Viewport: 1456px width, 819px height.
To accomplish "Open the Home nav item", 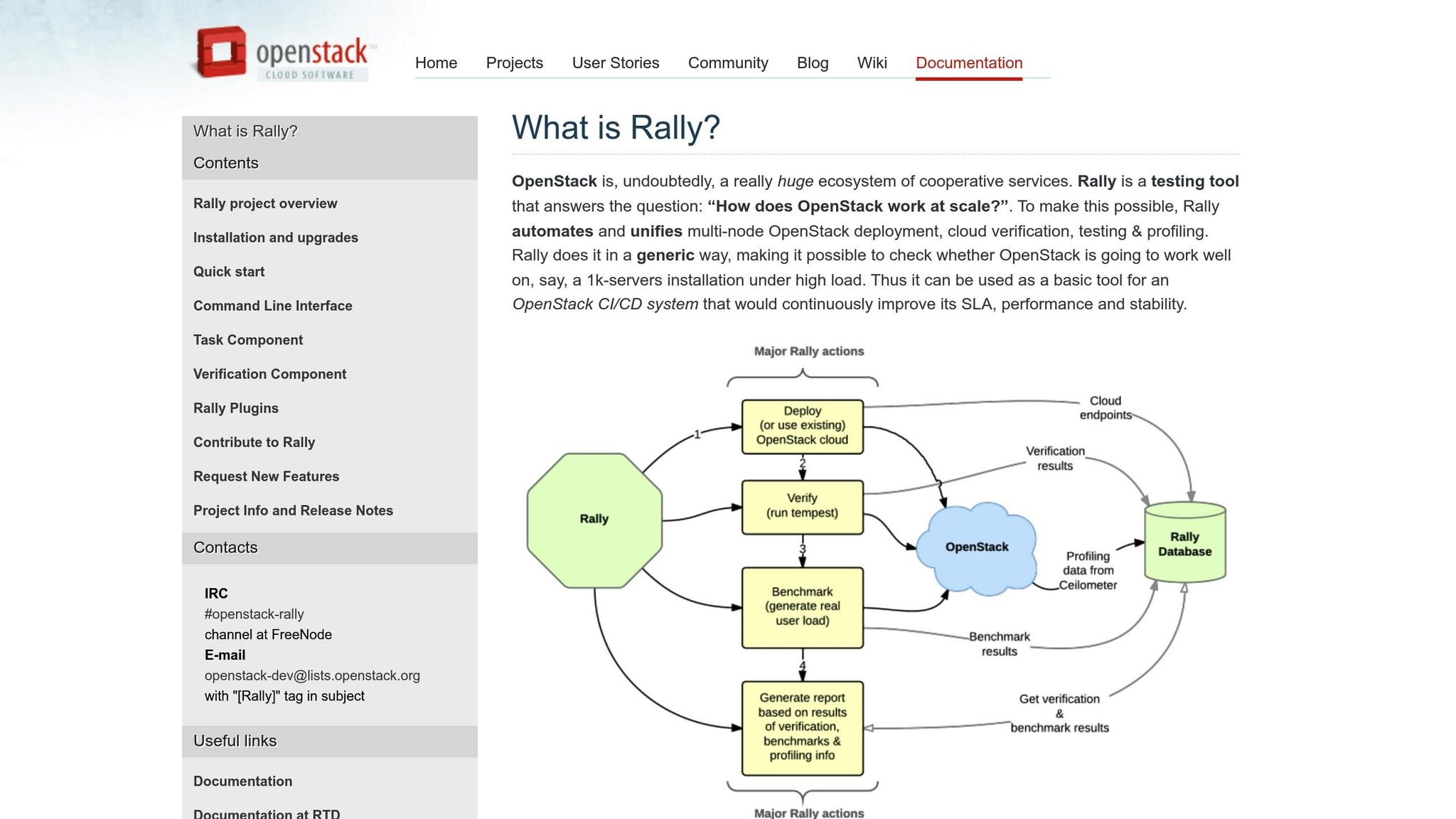I will (436, 63).
